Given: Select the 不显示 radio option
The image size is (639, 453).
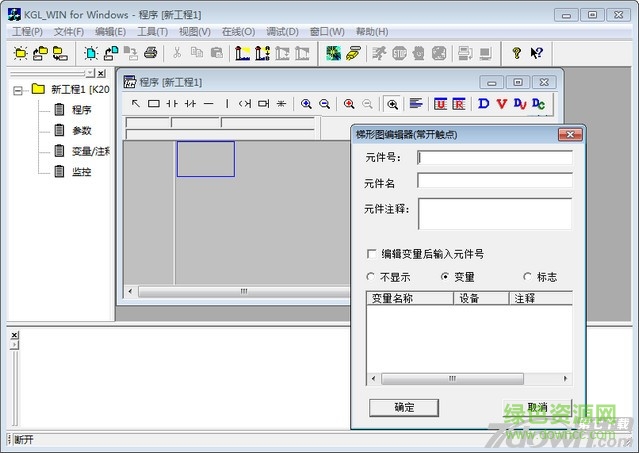Looking at the screenshot, I should [x=372, y=276].
